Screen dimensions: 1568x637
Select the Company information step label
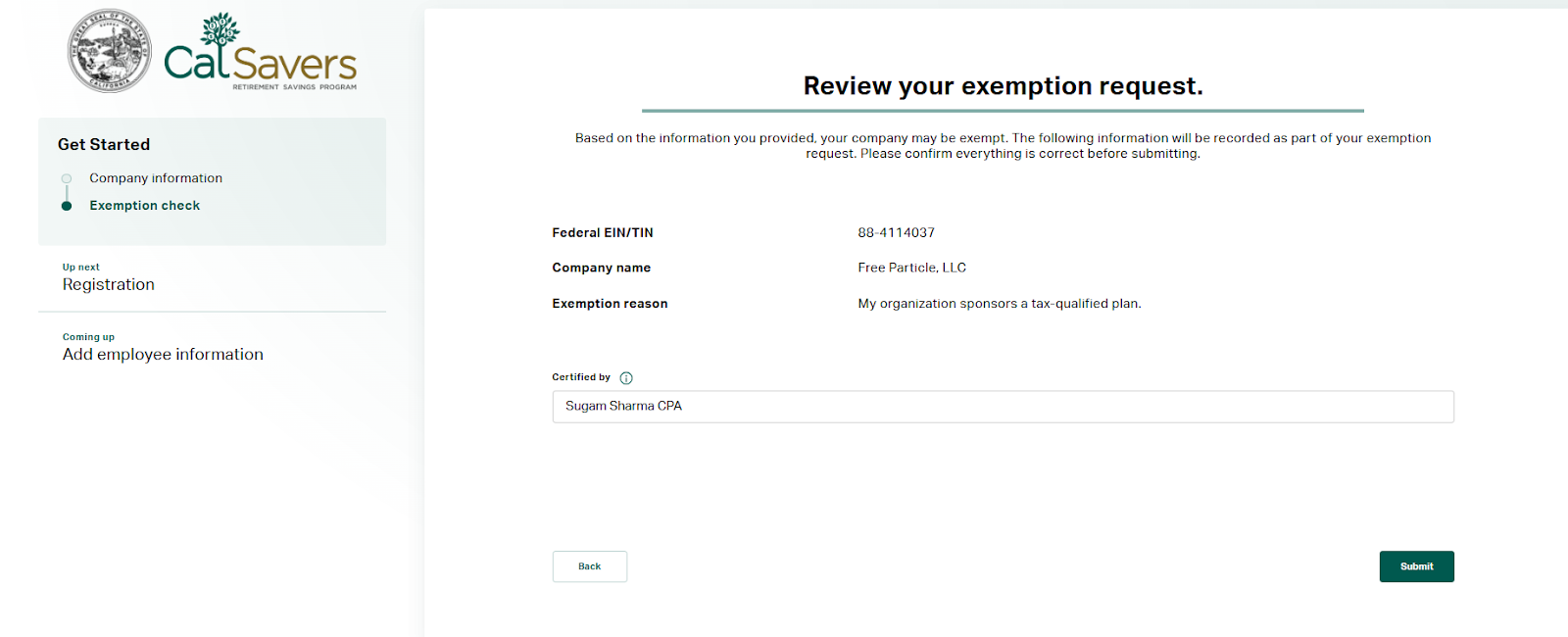(156, 178)
